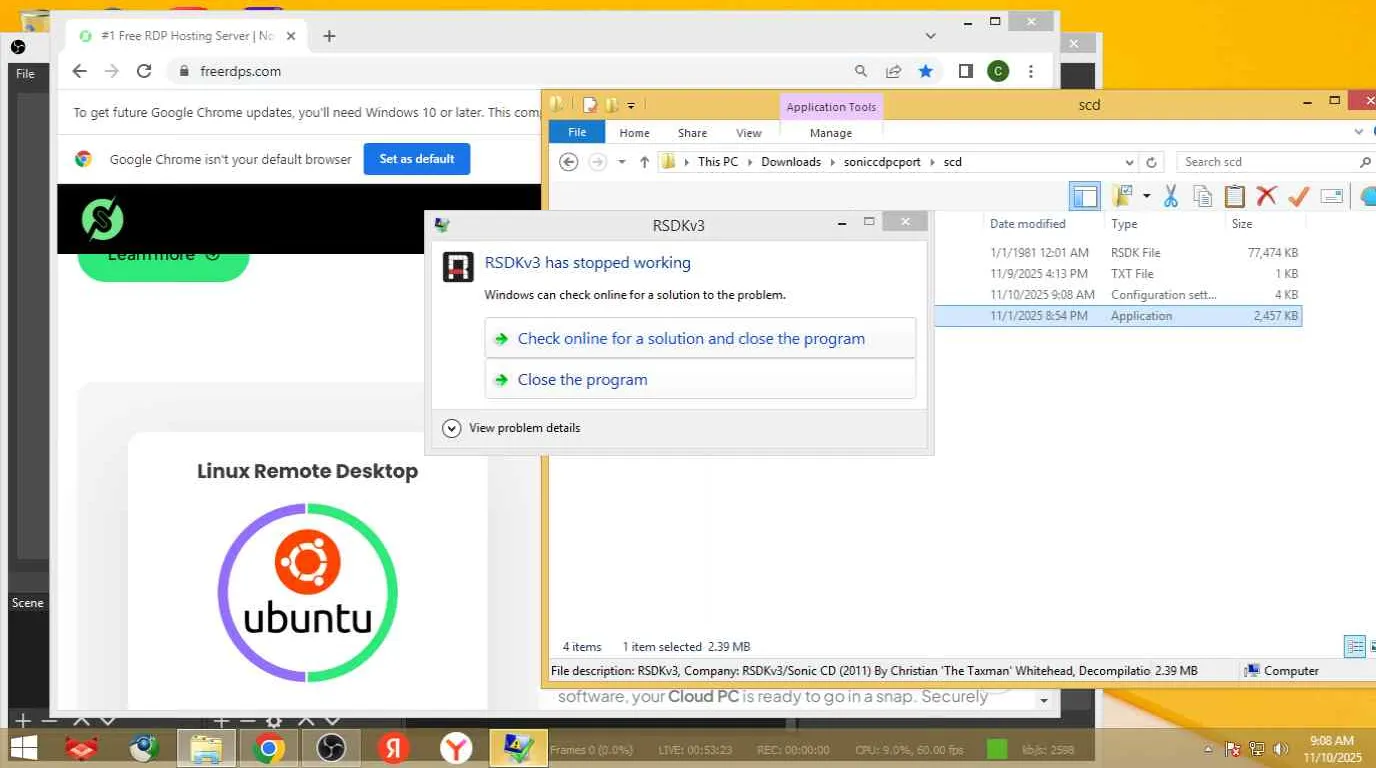This screenshot has height=768, width=1376.
Task: Expand the Explorer ribbon chevron
Action: pyautogui.click(x=1359, y=132)
